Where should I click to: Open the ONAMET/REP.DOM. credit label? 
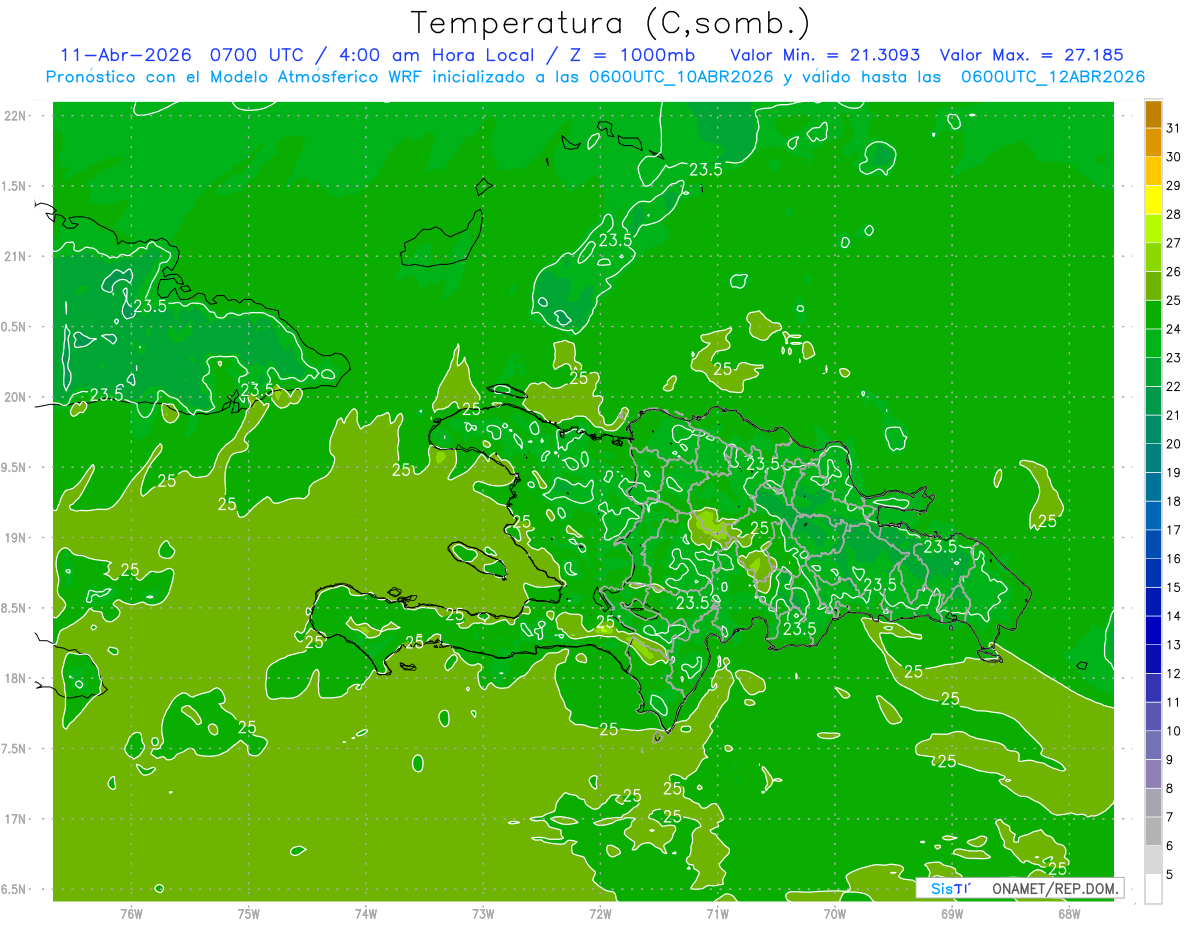point(1055,888)
